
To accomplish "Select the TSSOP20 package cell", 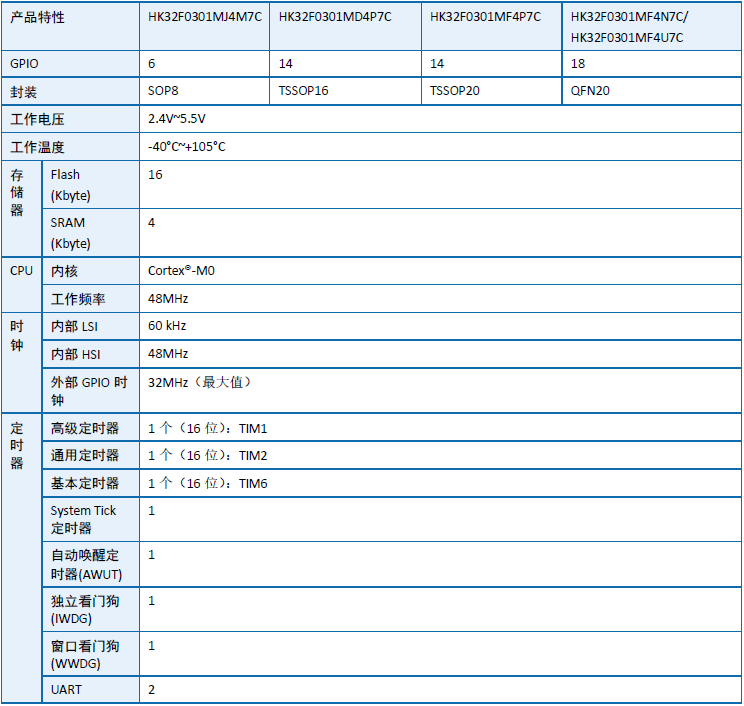I will (x=454, y=90).
